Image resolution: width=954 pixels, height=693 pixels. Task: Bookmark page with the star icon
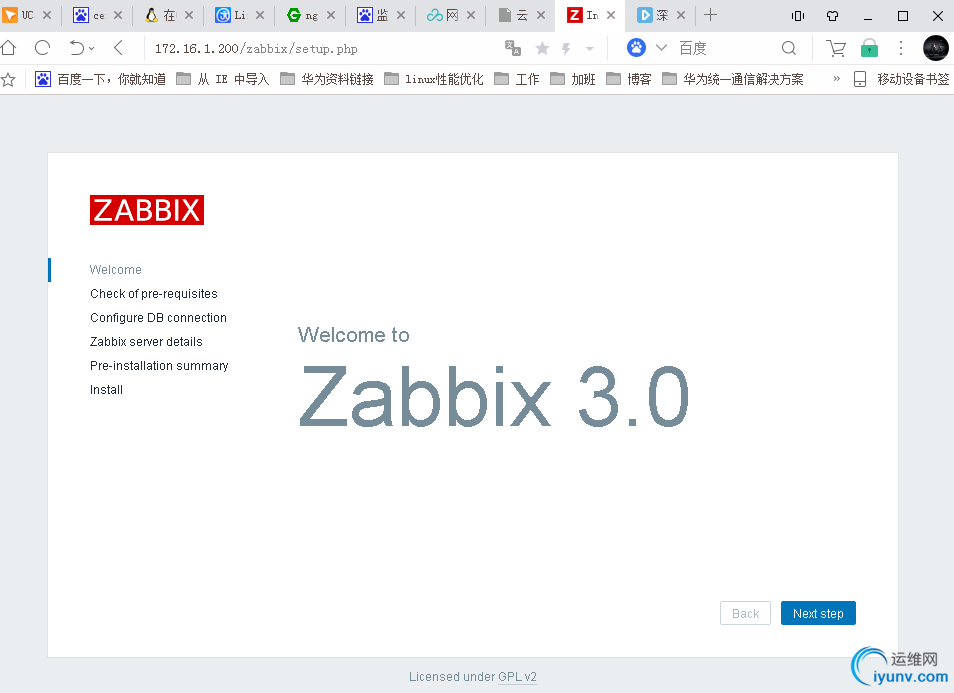[x=542, y=48]
